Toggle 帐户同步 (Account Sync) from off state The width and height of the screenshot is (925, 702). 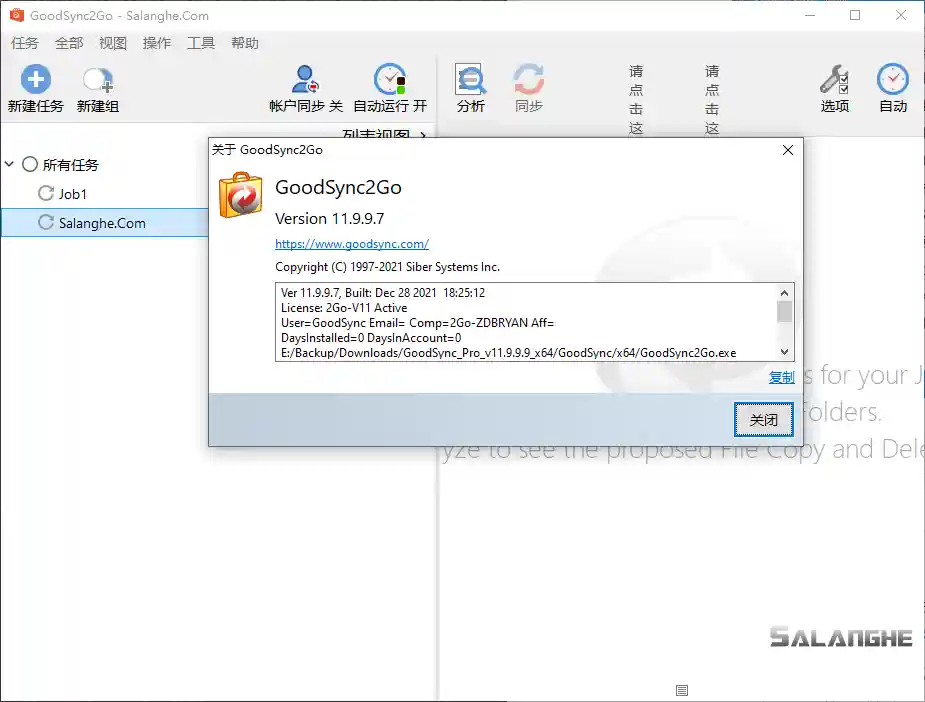pos(304,78)
